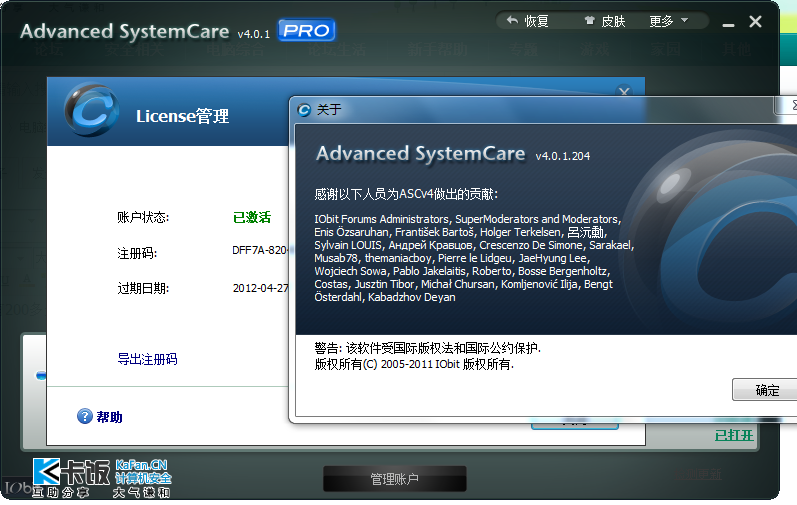Image resolution: width=797 pixels, height=505 pixels.
Task: Click the 已打开 link at right
Action: [734, 435]
